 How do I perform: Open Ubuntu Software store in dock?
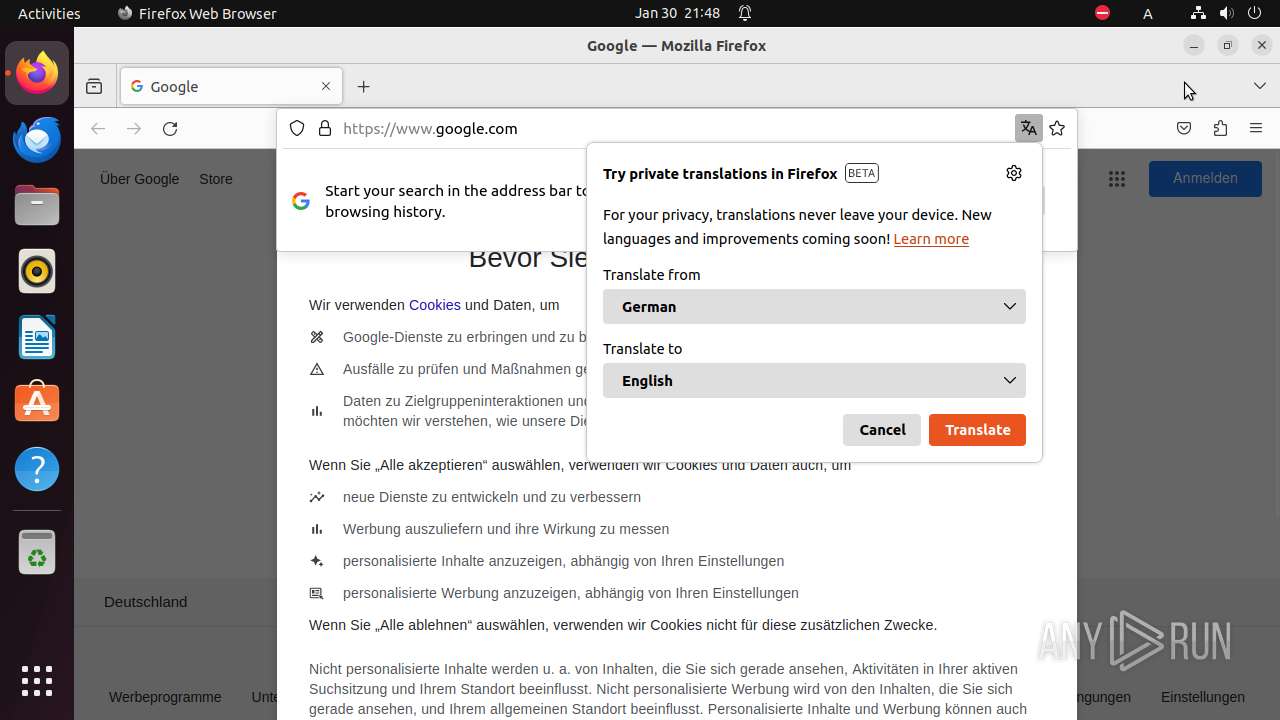tap(37, 403)
